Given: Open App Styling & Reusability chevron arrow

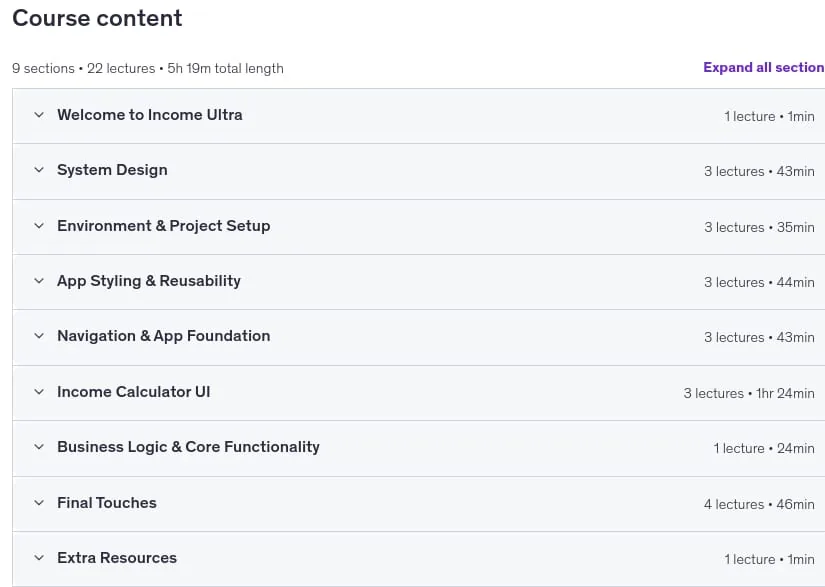Looking at the screenshot, I should click(x=39, y=281).
